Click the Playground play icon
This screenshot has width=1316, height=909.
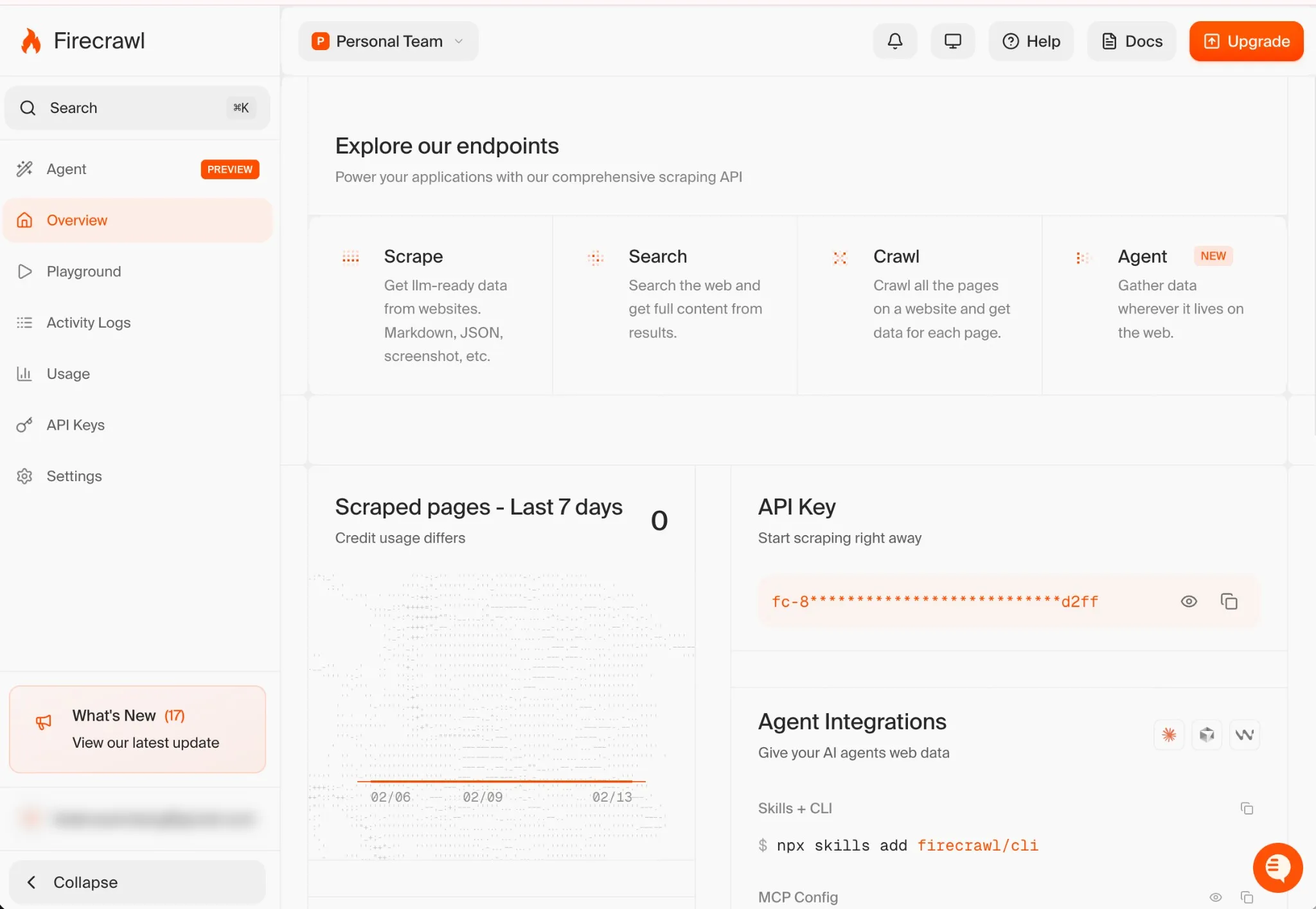click(24, 271)
